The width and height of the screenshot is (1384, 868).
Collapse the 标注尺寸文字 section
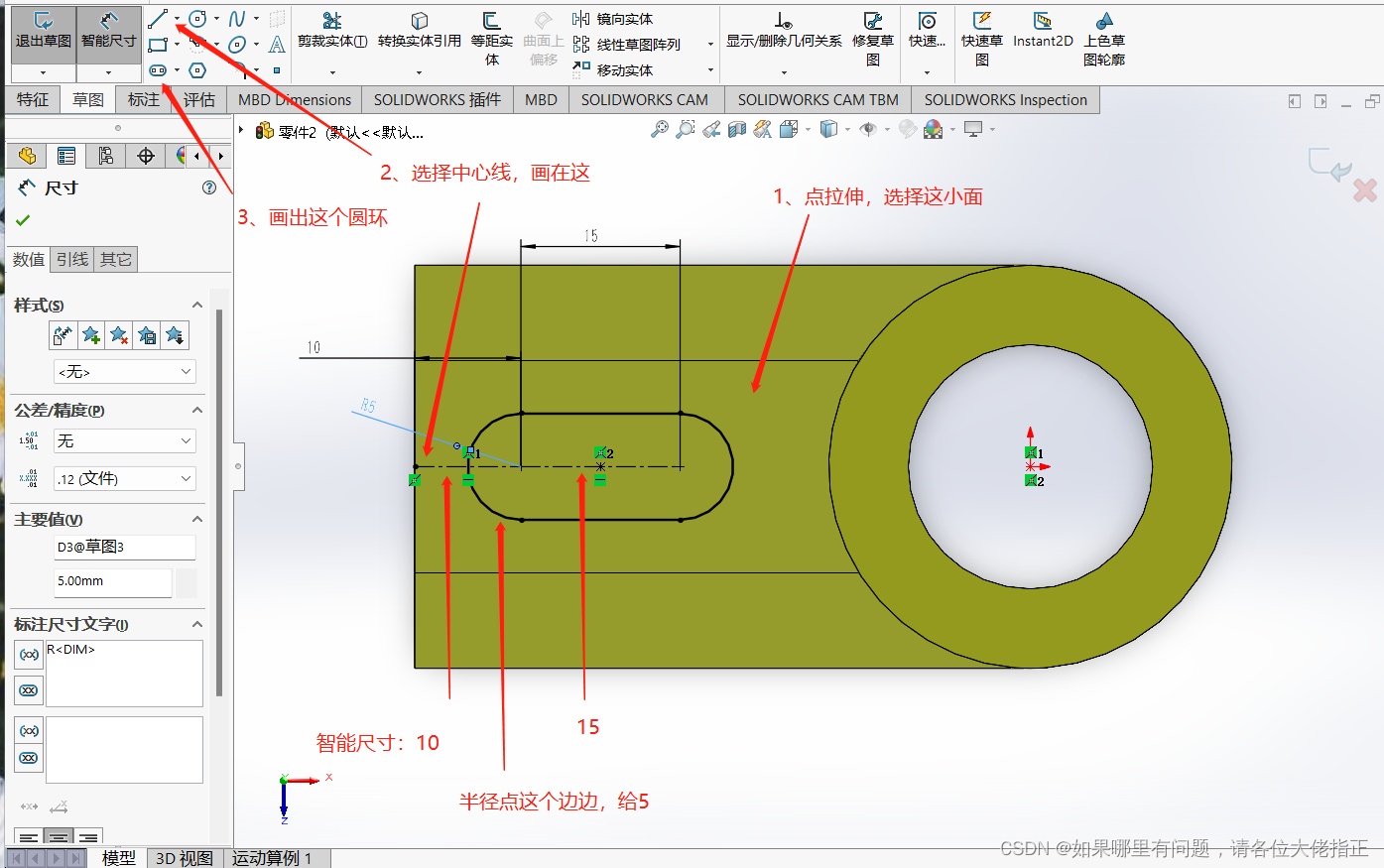coord(197,624)
